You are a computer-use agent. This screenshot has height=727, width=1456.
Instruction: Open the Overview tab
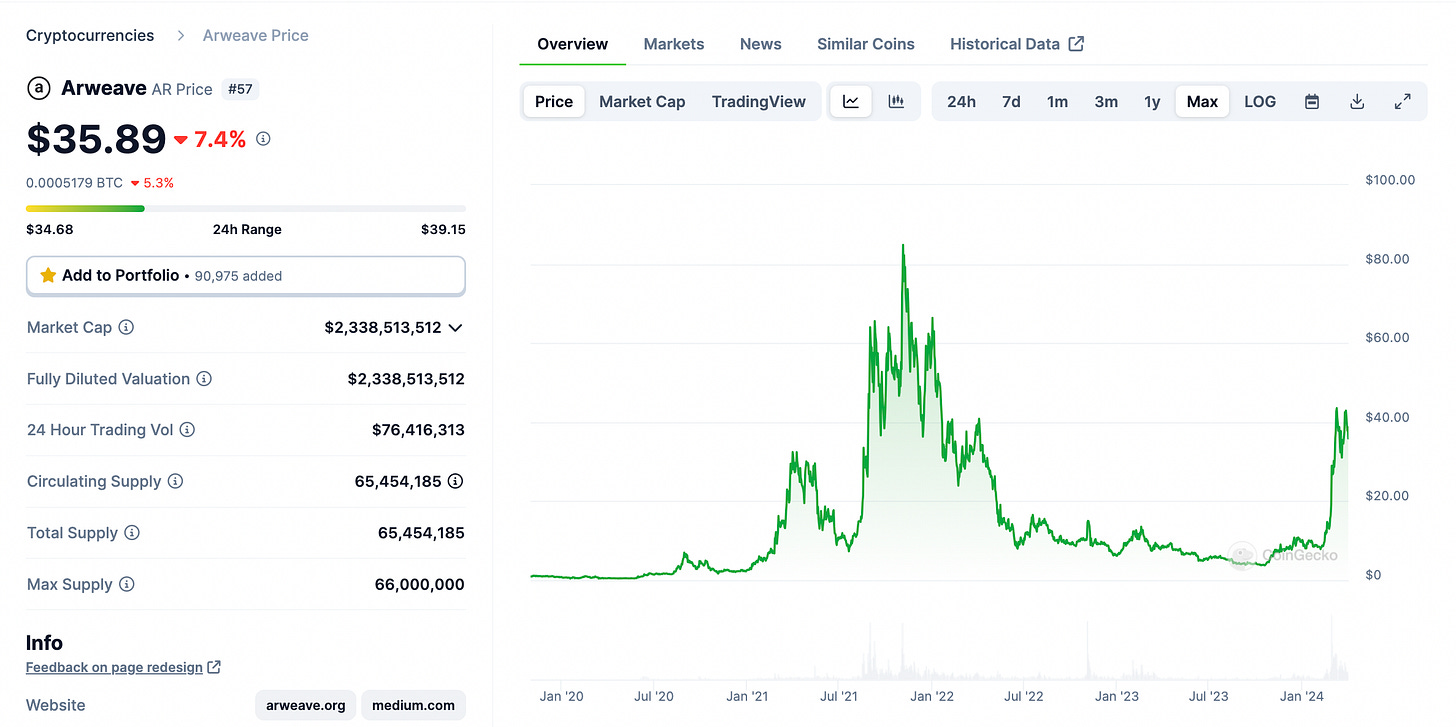click(x=572, y=44)
